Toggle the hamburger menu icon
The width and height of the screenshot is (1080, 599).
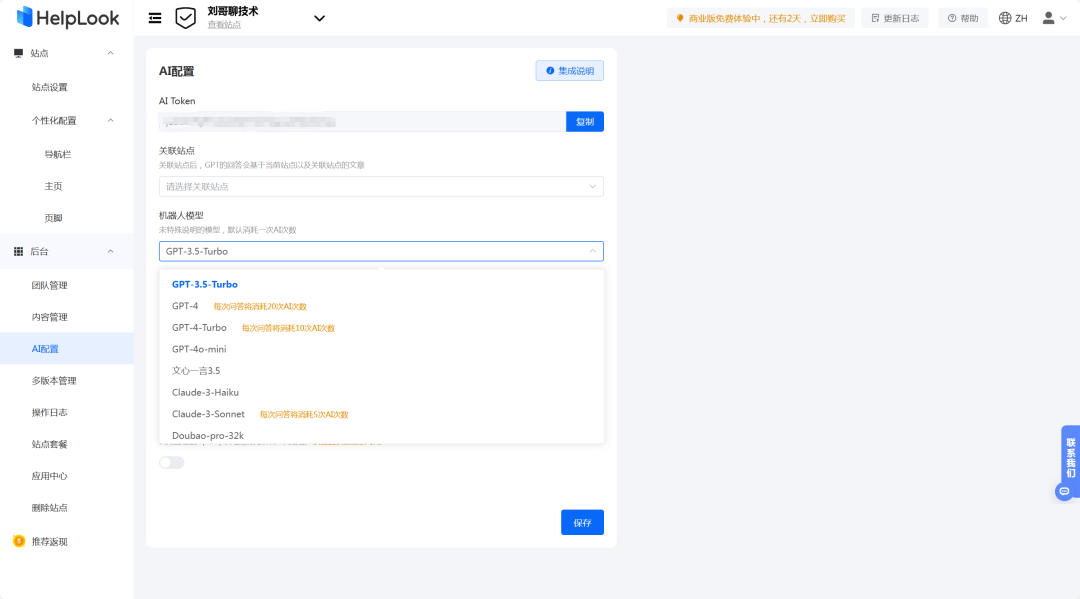(x=155, y=19)
